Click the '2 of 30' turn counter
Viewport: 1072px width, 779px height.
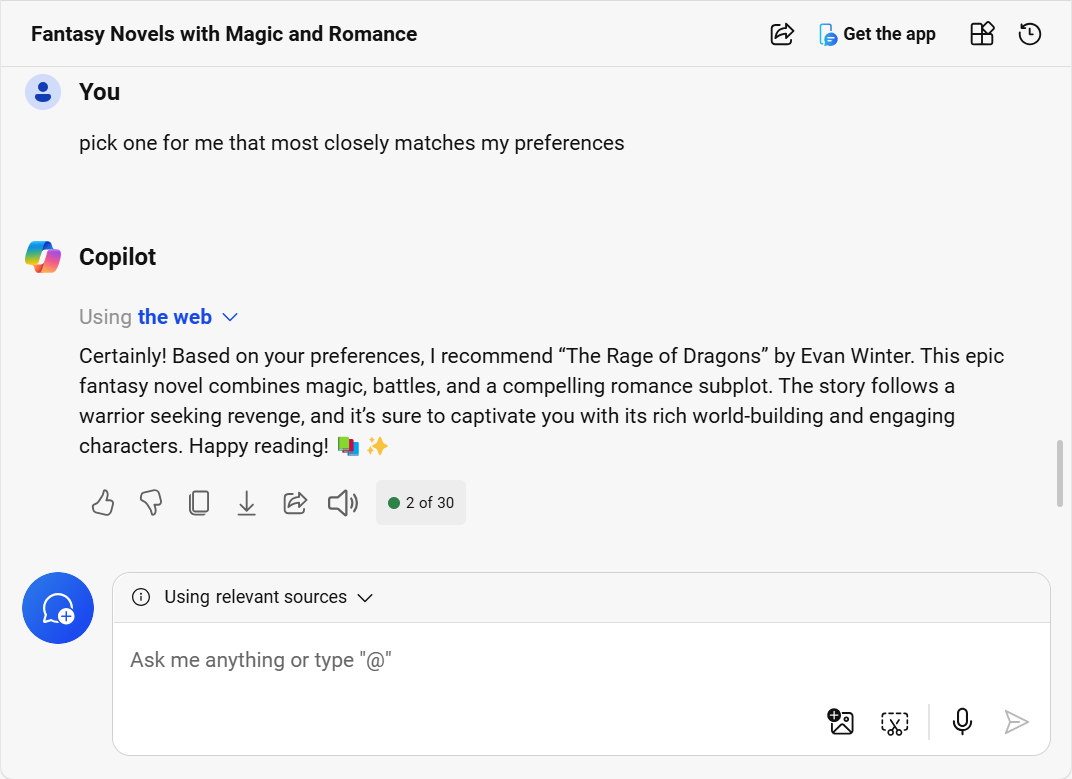pos(421,503)
